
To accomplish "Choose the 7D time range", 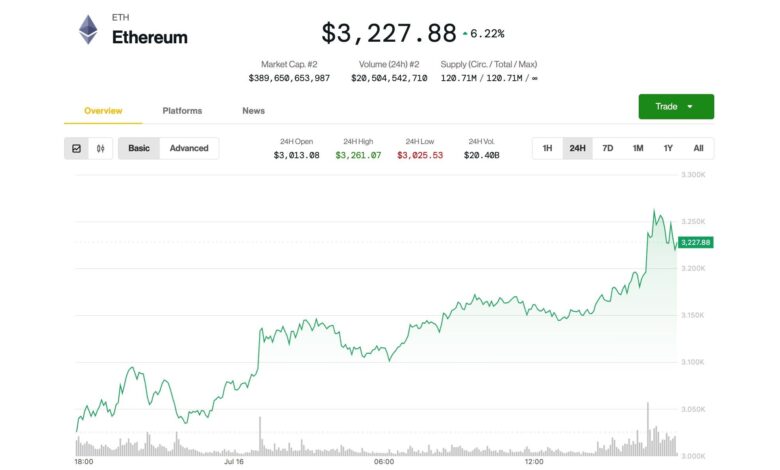I will pyautogui.click(x=607, y=148).
